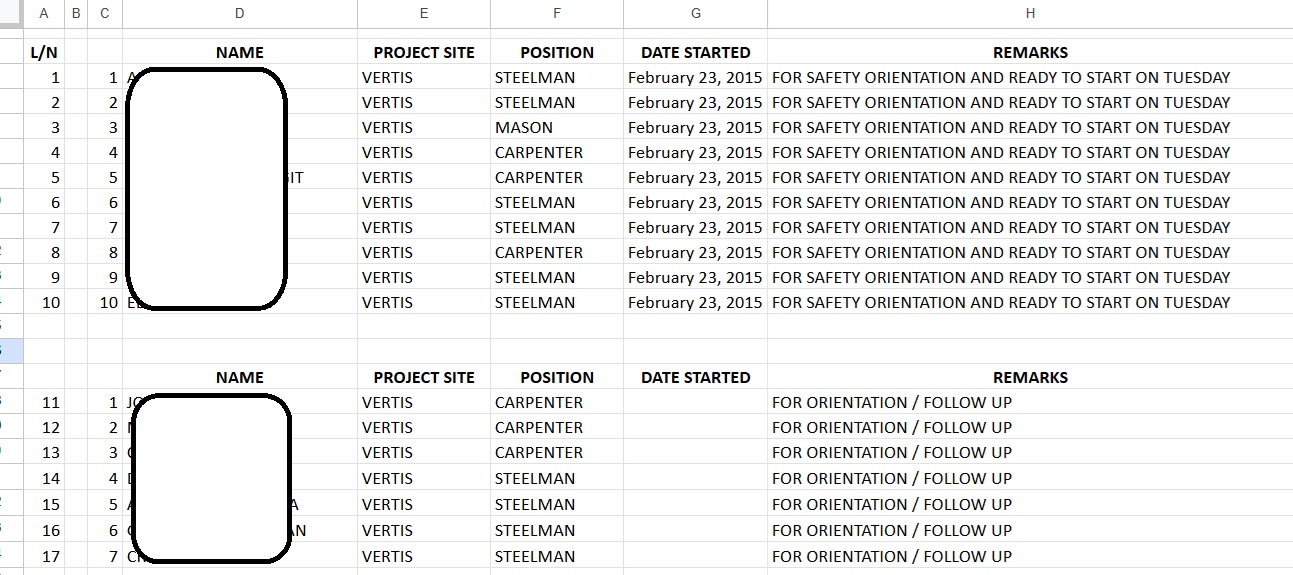Select the column E header
This screenshot has width=1293, height=575.
click(x=424, y=13)
